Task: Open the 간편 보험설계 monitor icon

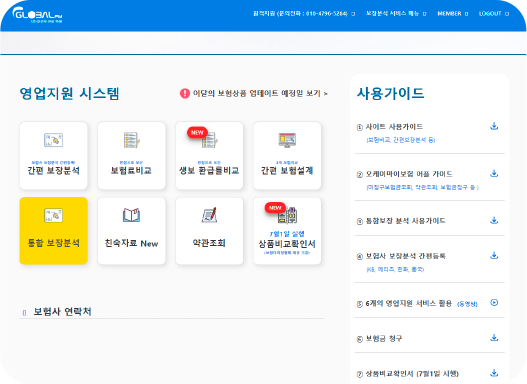Action: [287, 140]
